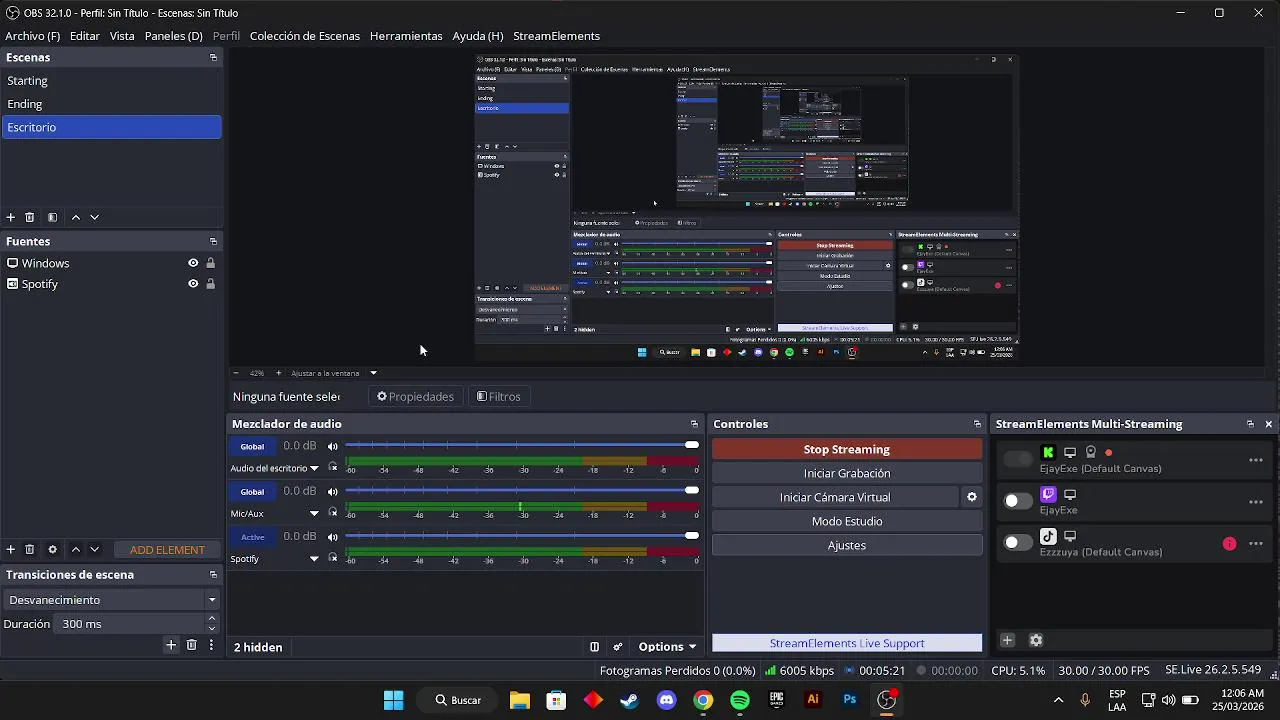Open more options for Kick EjayExe target

pyautogui.click(x=1256, y=460)
